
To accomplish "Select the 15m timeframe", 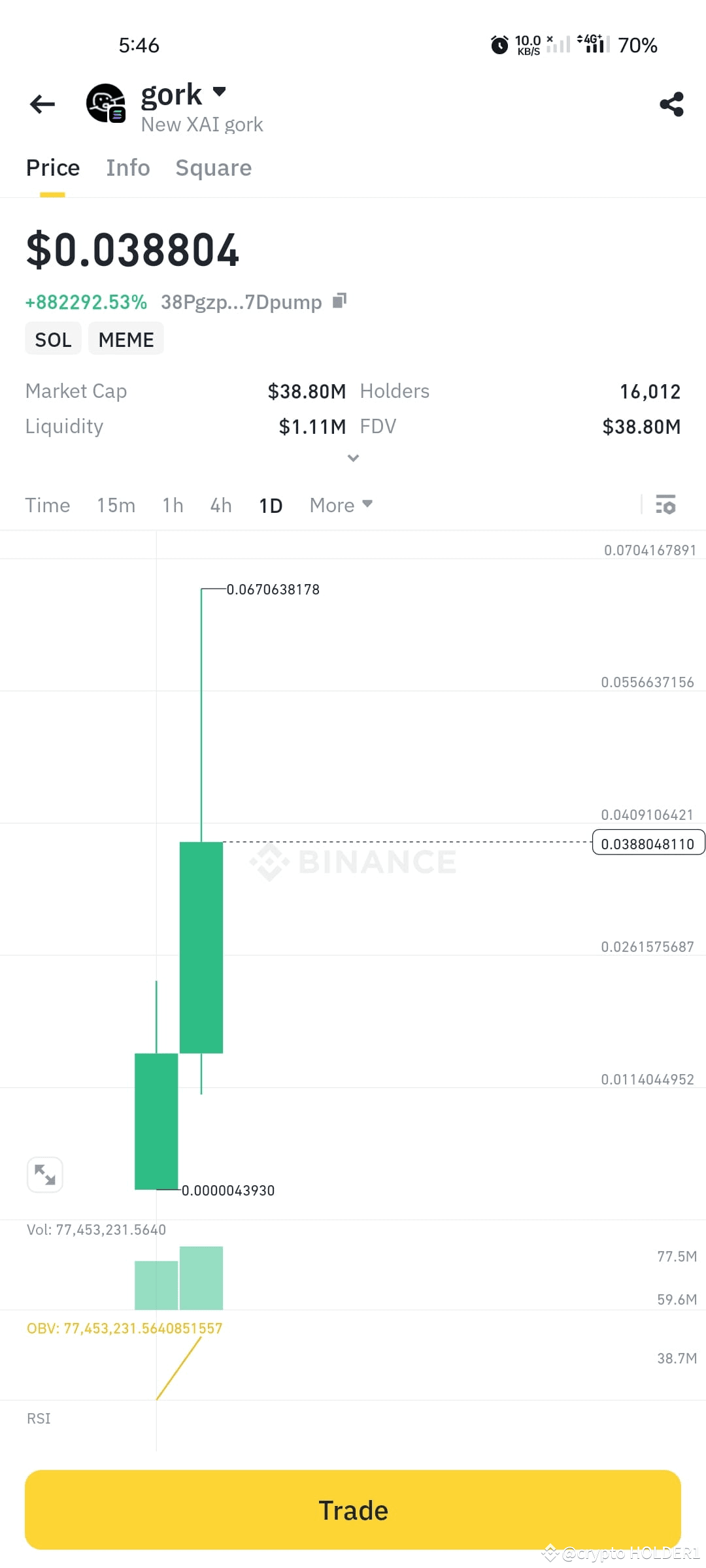I will 116,505.
